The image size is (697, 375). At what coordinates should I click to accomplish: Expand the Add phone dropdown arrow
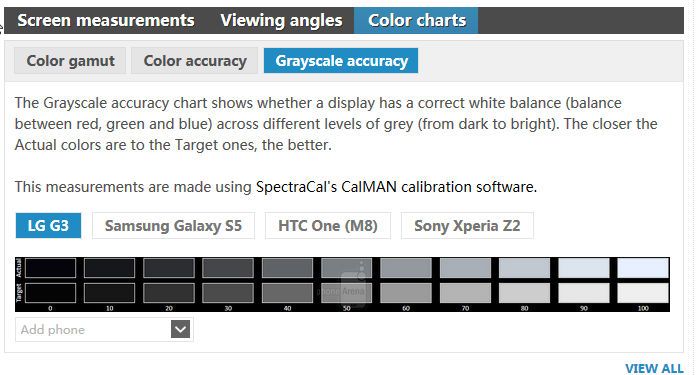click(180, 330)
